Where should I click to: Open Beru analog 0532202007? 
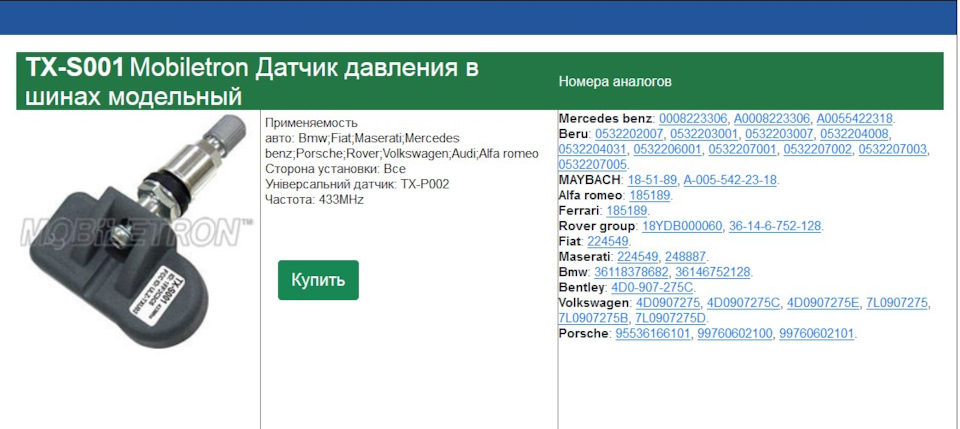[629, 134]
